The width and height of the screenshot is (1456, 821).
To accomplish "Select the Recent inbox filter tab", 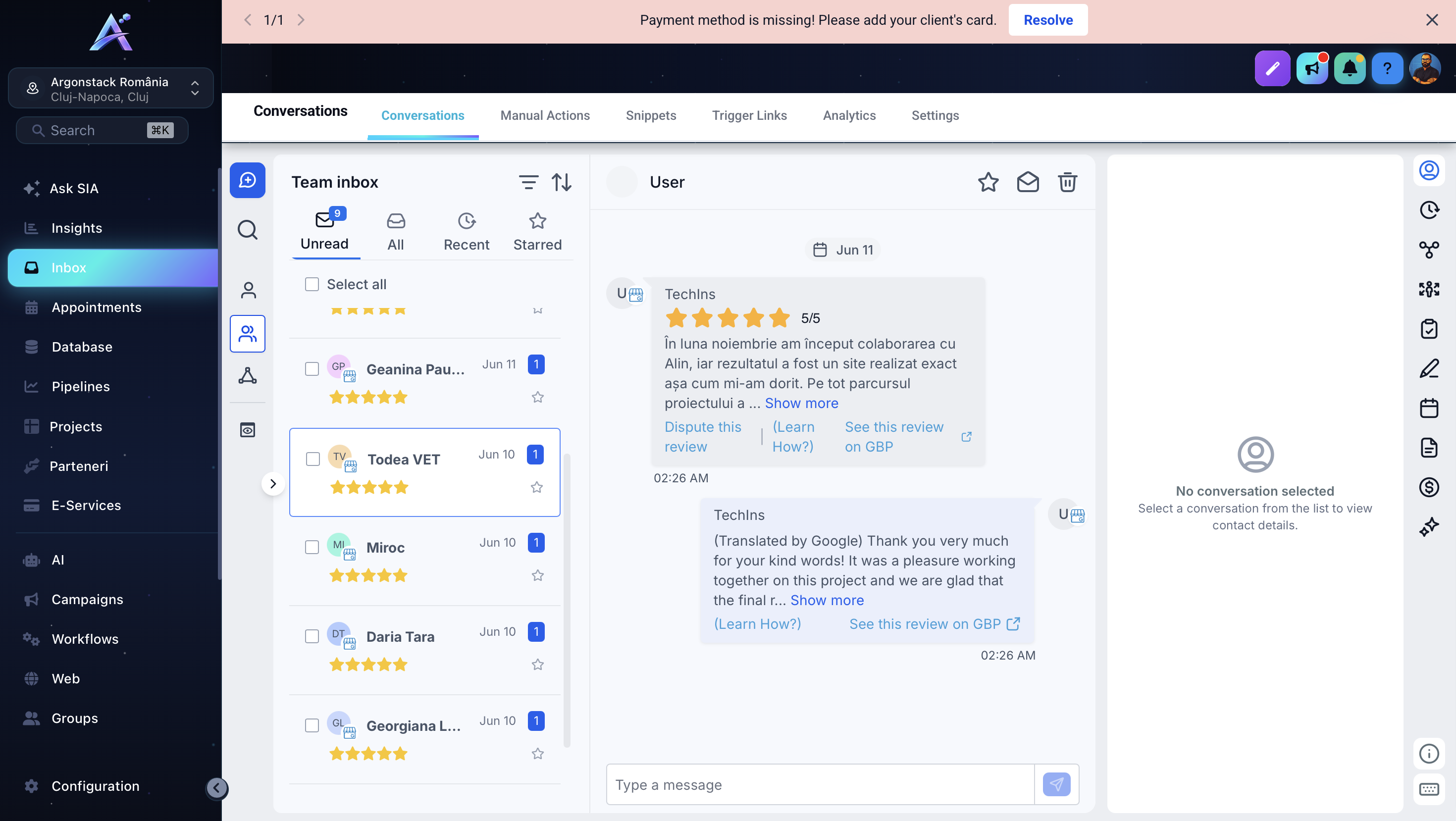I will (x=467, y=232).
